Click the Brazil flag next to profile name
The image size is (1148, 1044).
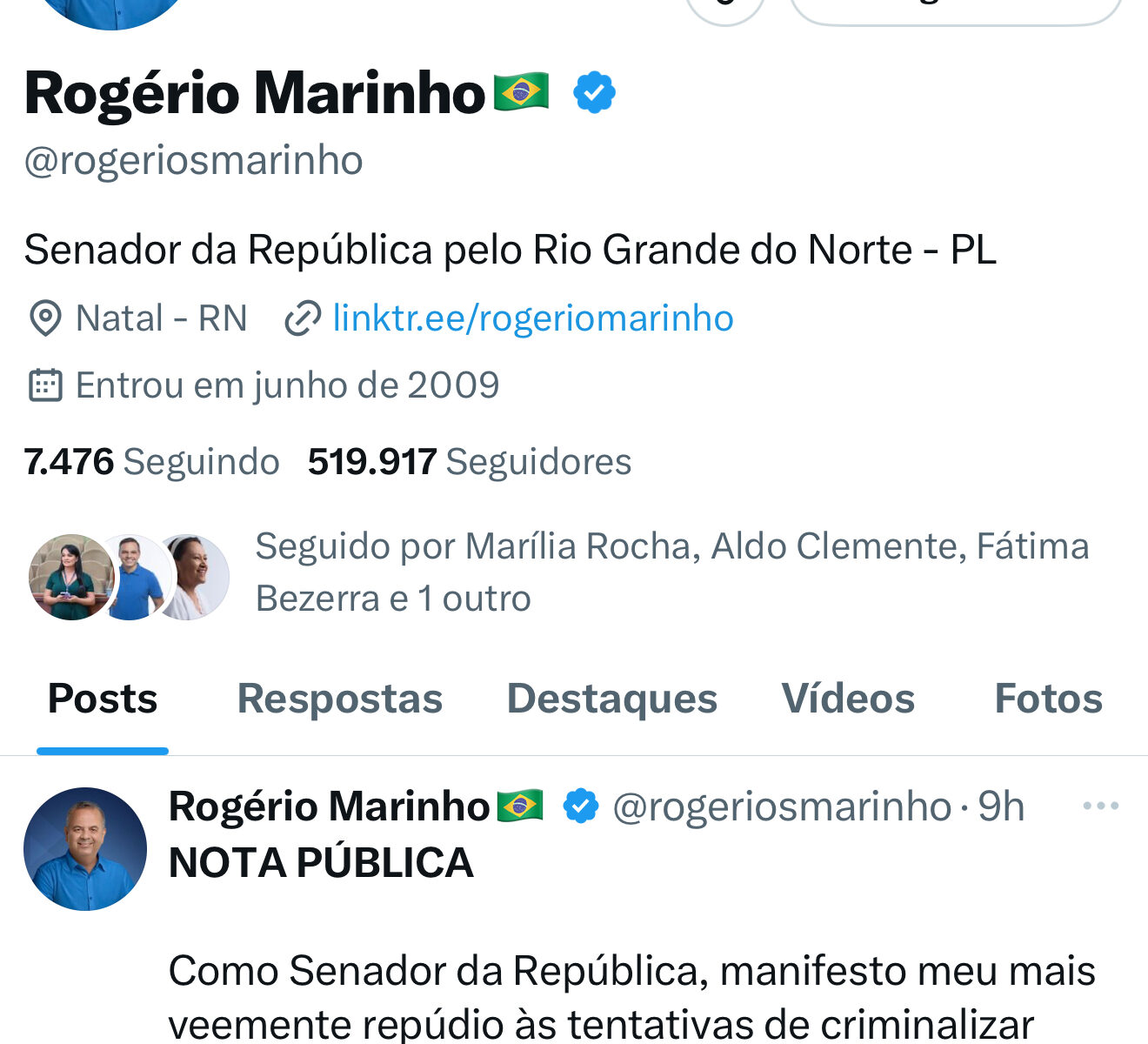coord(521,92)
